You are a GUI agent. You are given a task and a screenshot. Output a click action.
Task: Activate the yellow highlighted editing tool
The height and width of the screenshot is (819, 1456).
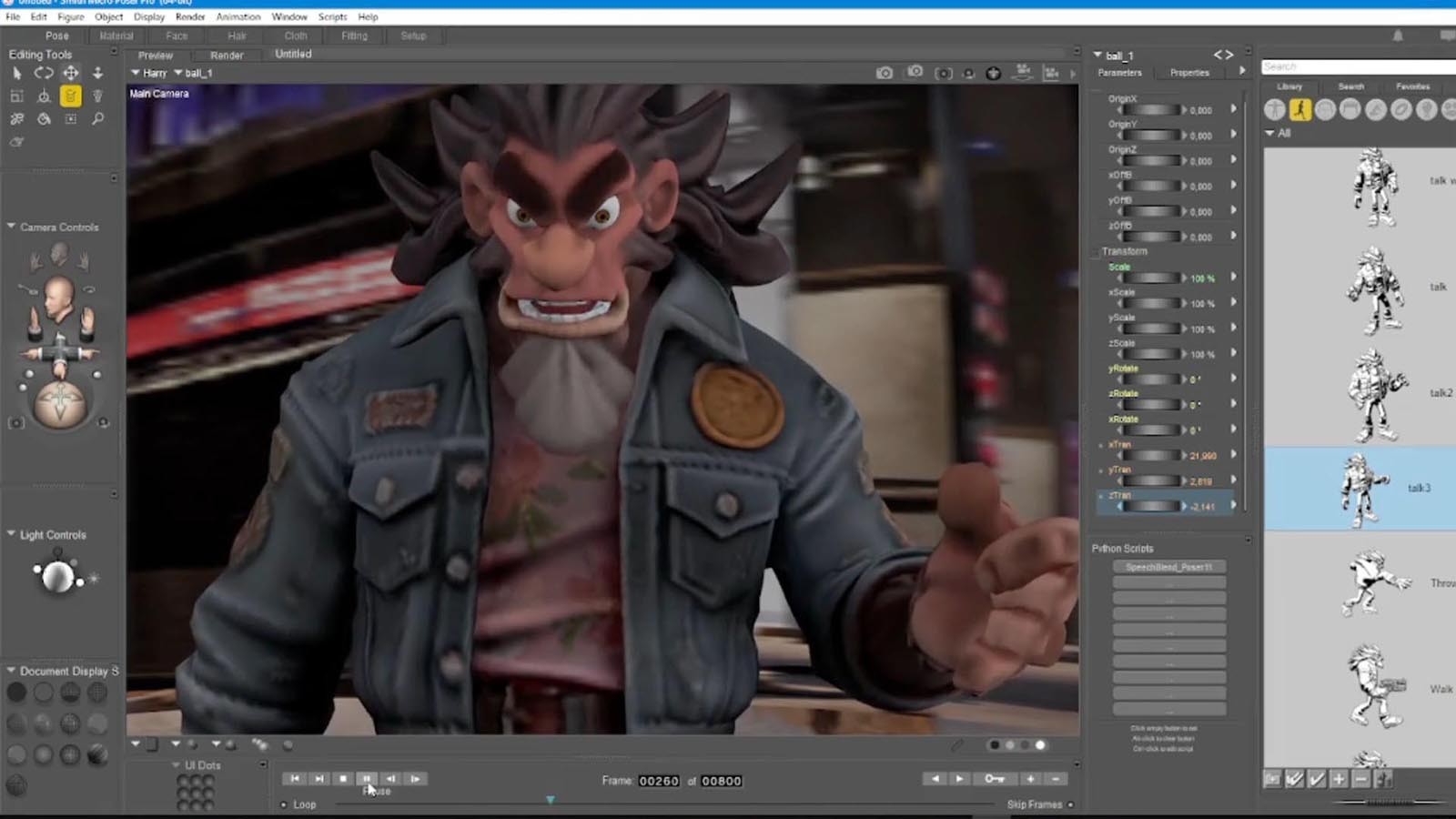pos(70,96)
